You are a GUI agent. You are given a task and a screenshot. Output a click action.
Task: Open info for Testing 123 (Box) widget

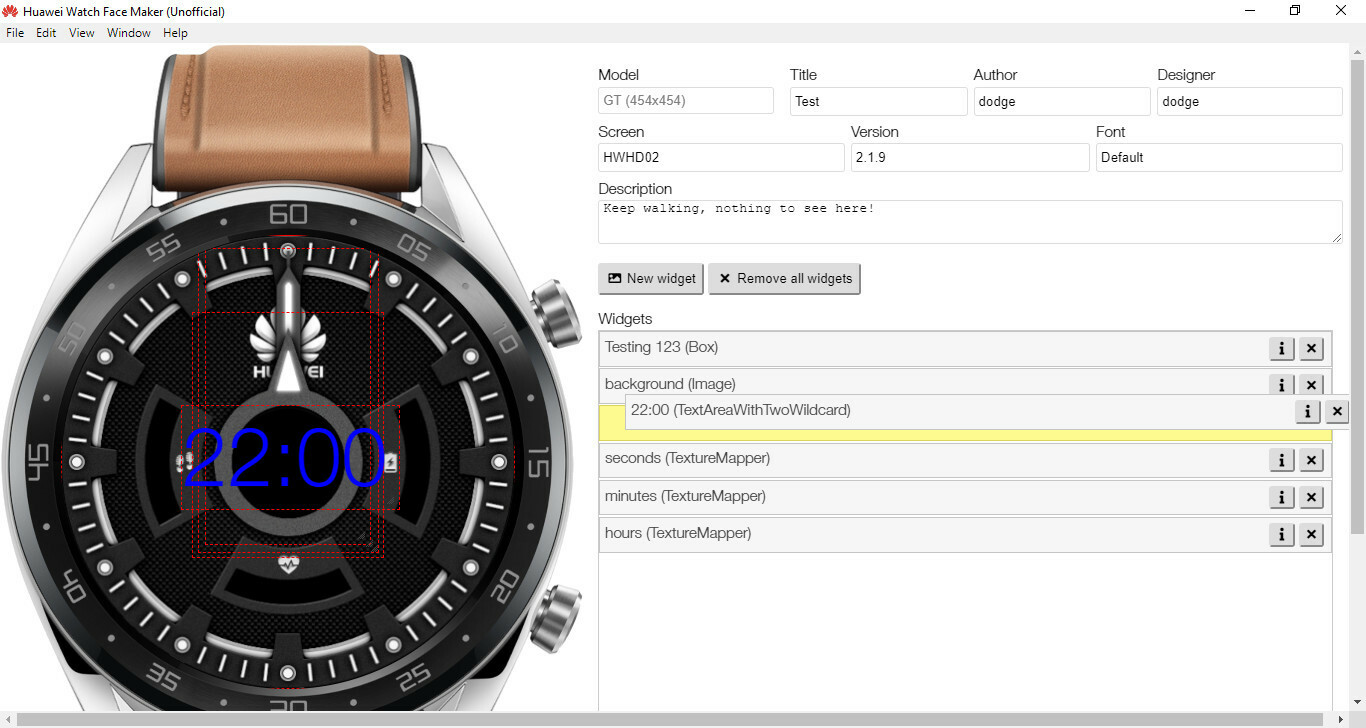tap(1281, 348)
